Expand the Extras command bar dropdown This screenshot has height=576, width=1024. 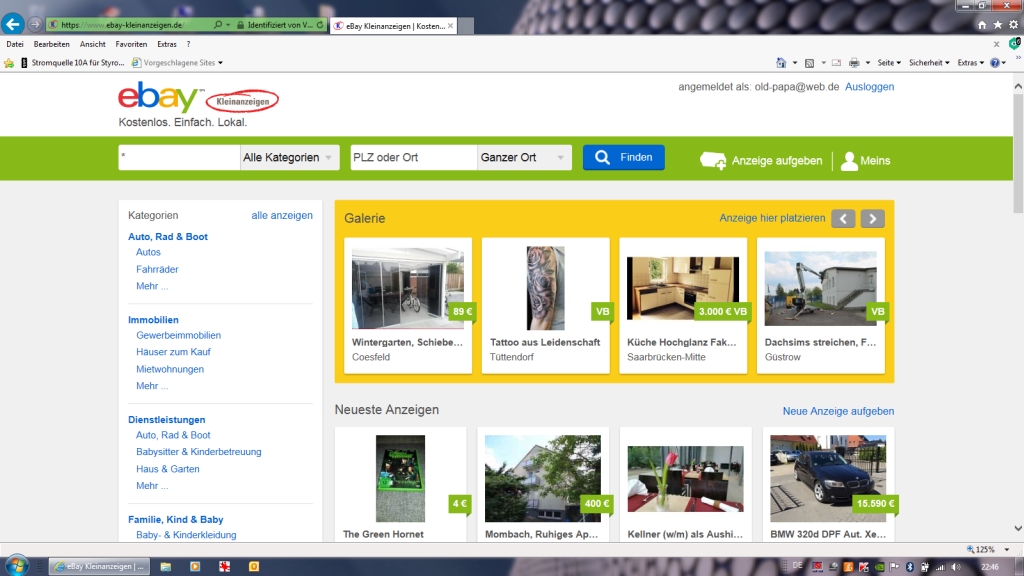pyautogui.click(x=970, y=63)
